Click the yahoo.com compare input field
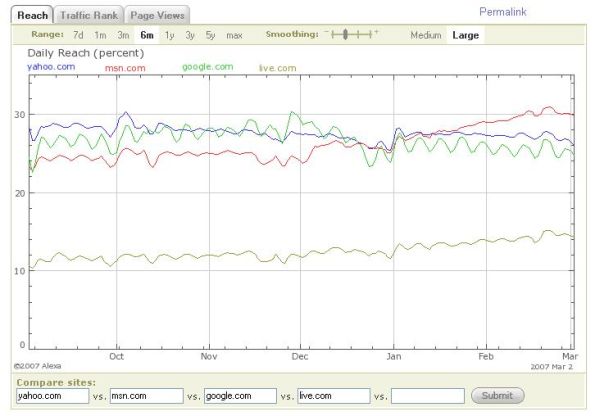 click(52, 396)
